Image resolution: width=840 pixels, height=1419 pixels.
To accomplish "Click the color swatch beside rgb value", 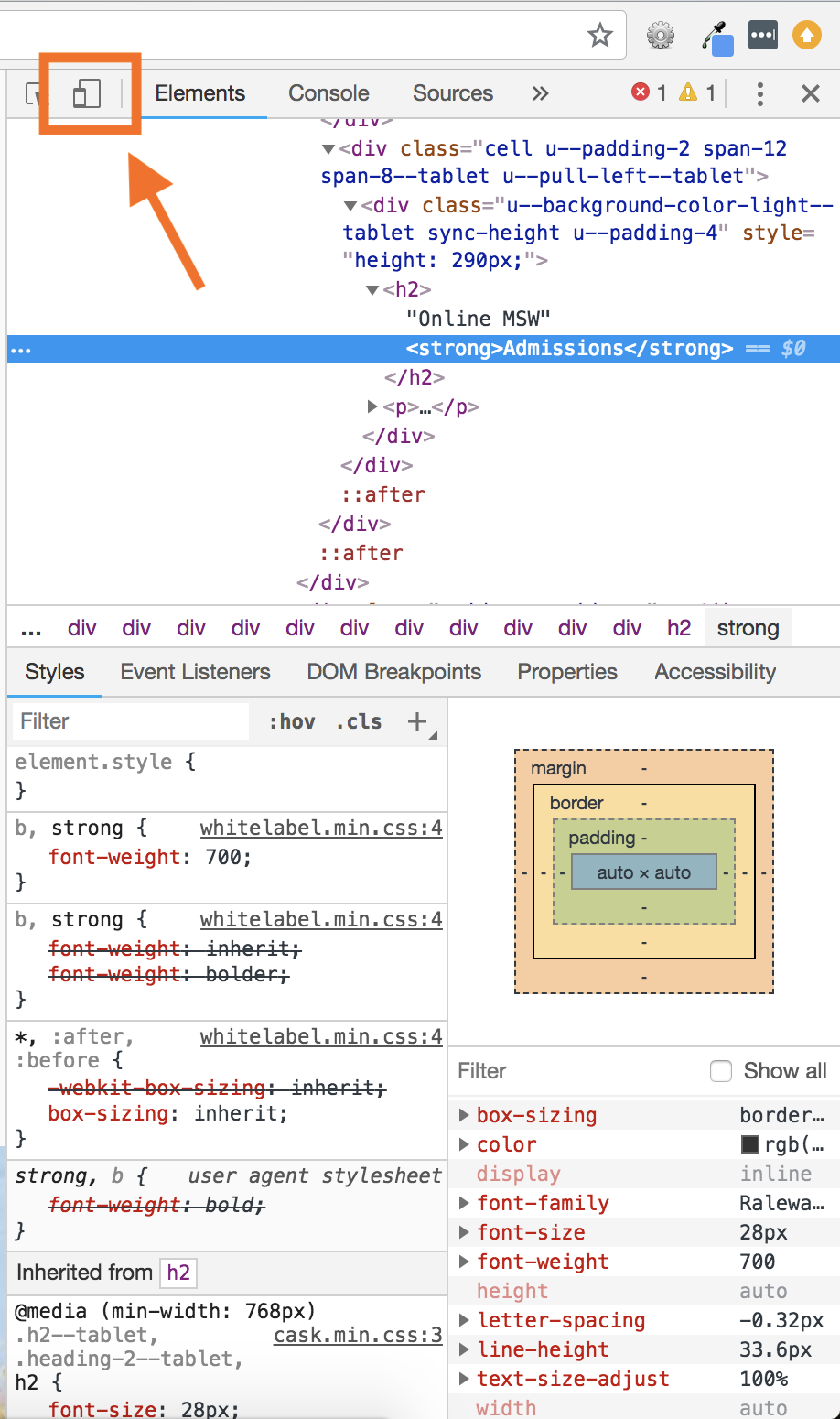I will point(750,1144).
